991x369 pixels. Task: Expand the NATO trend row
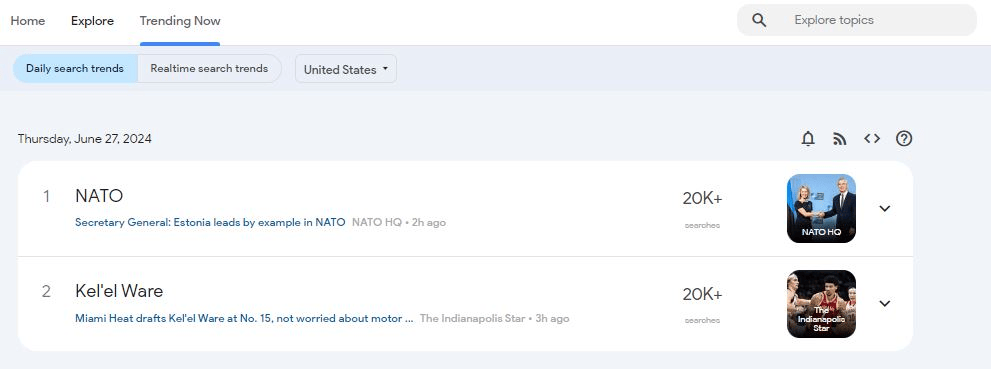pos(885,209)
